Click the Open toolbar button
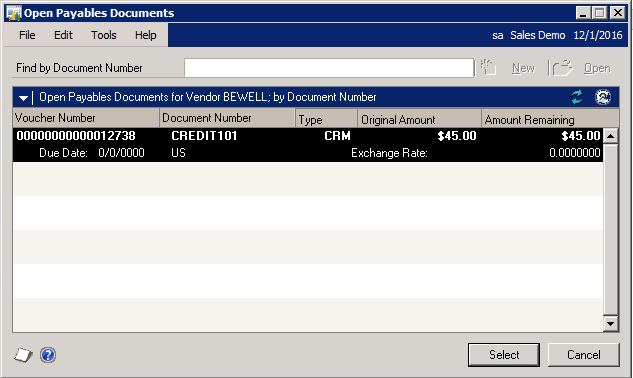Screen dimensions: 633x378 597,68
